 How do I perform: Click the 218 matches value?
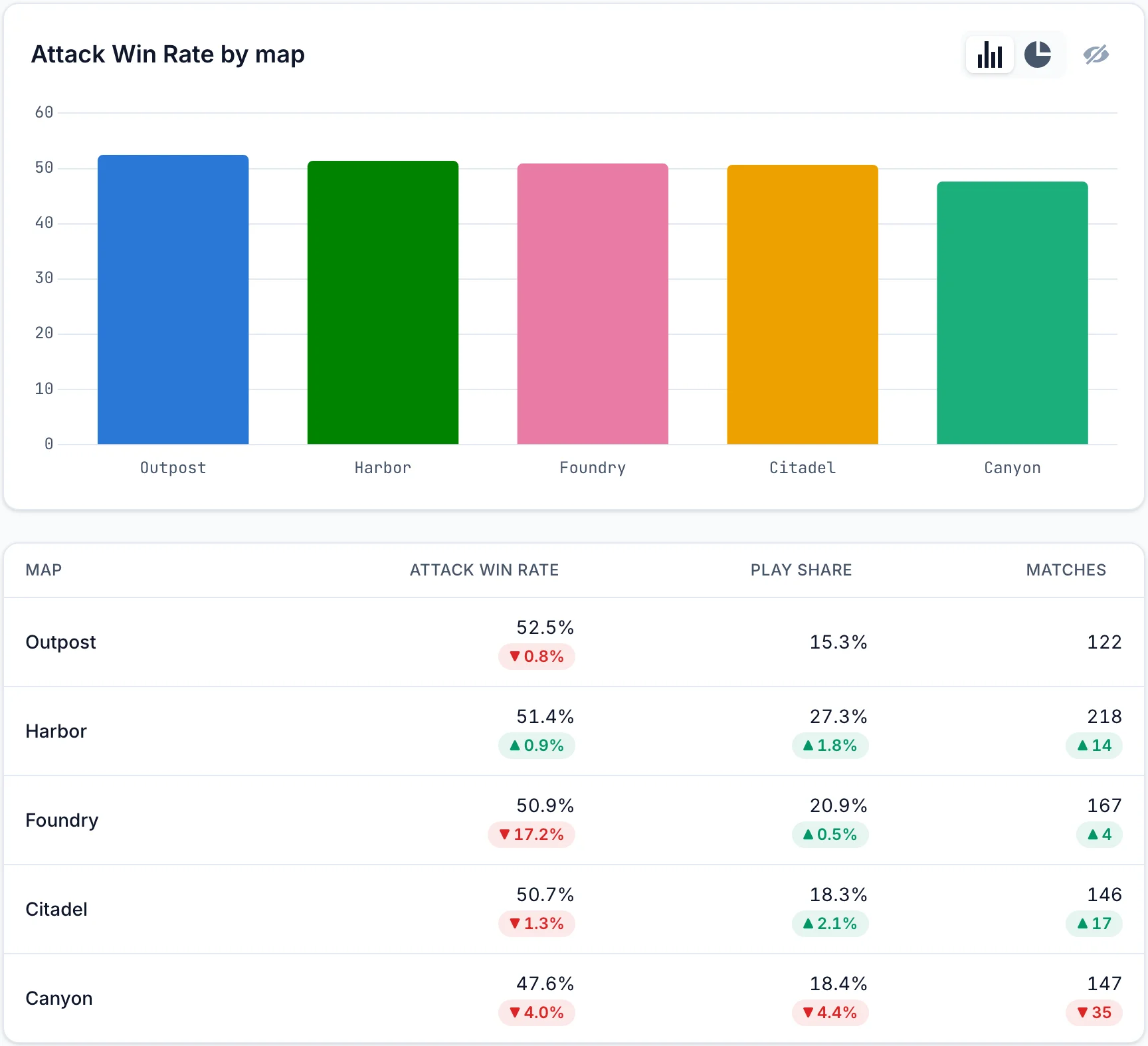tap(1104, 716)
